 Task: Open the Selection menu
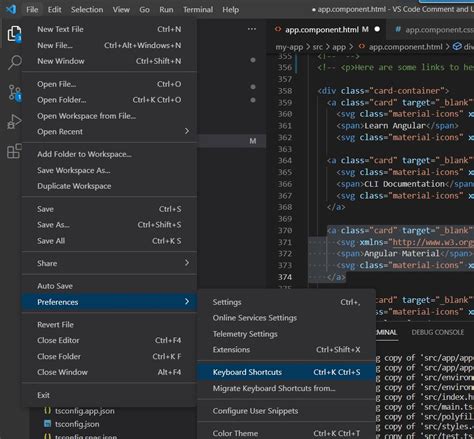87,10
